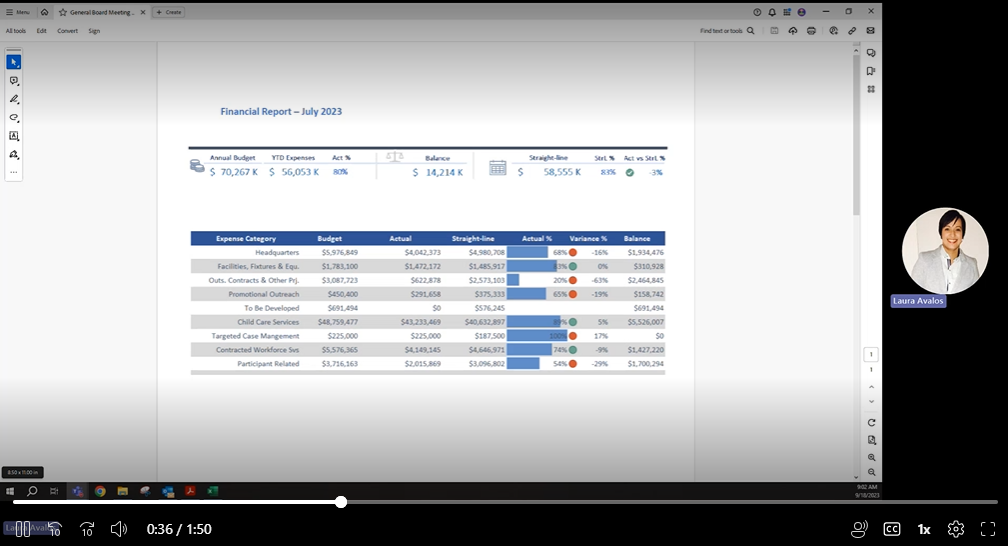Toggle closed captions with the CC button

891,529
